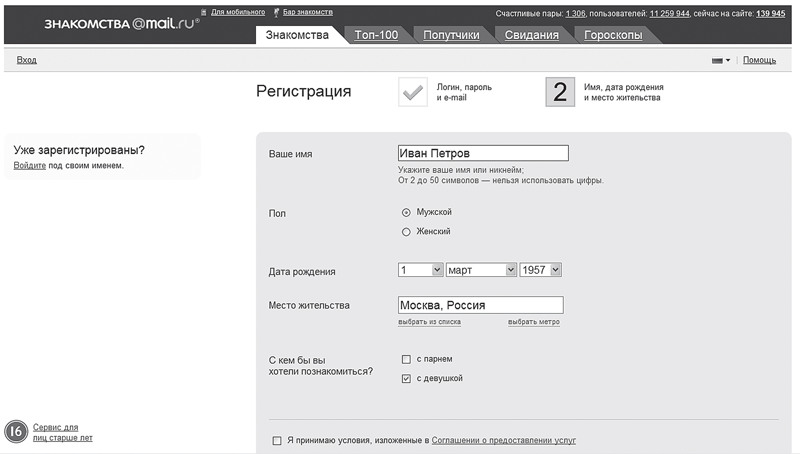
Task: Click the «выбрать метро» link
Action: [534, 322]
